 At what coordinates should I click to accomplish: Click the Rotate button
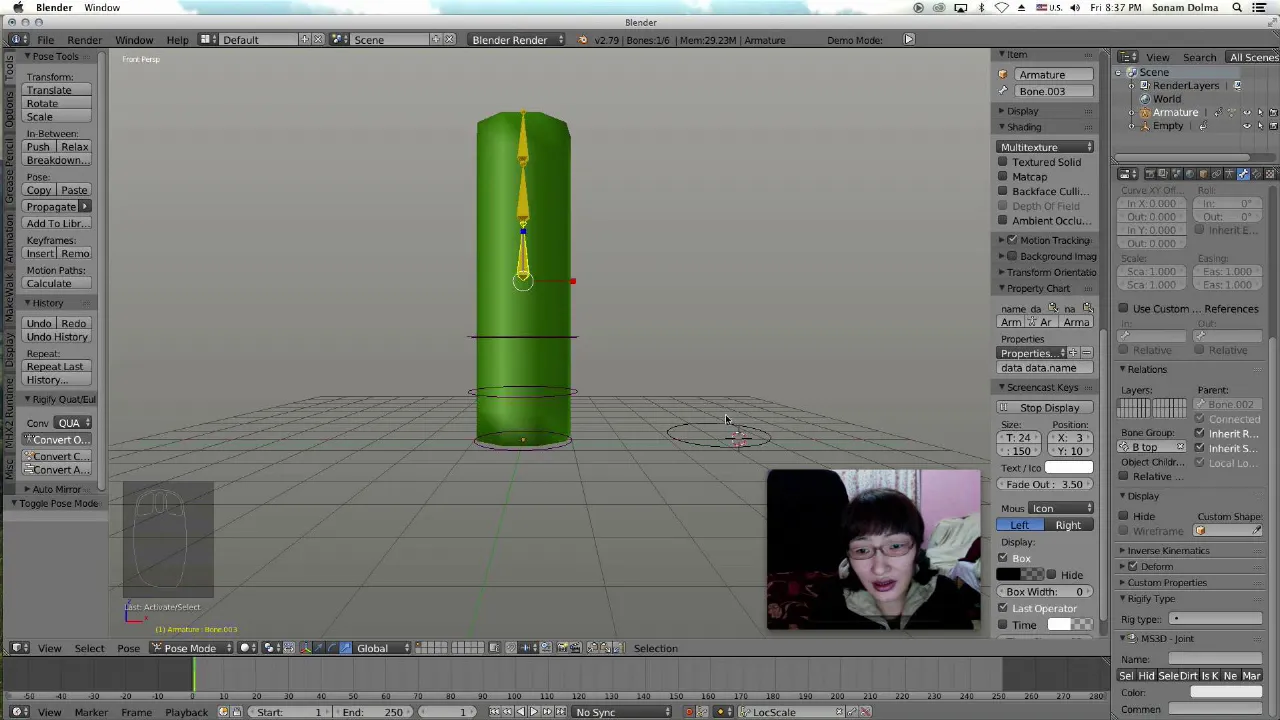57,103
